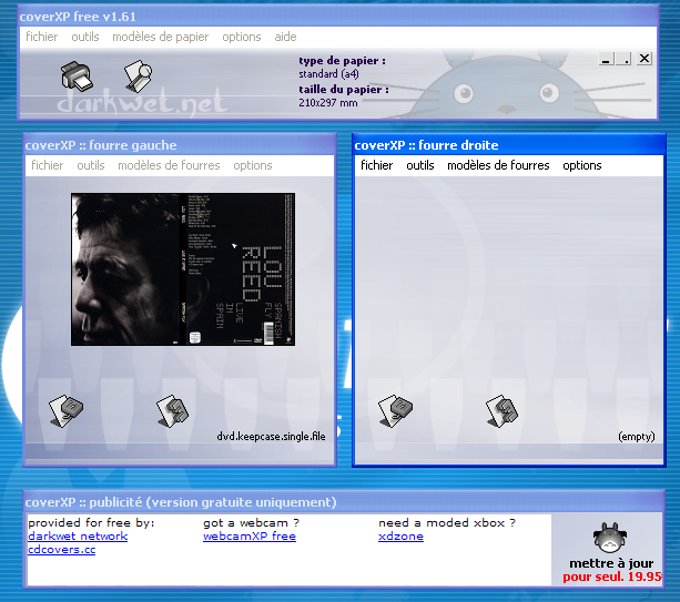The height and width of the screenshot is (602, 680).
Task: Click the (empty) template label
Action: (637, 436)
